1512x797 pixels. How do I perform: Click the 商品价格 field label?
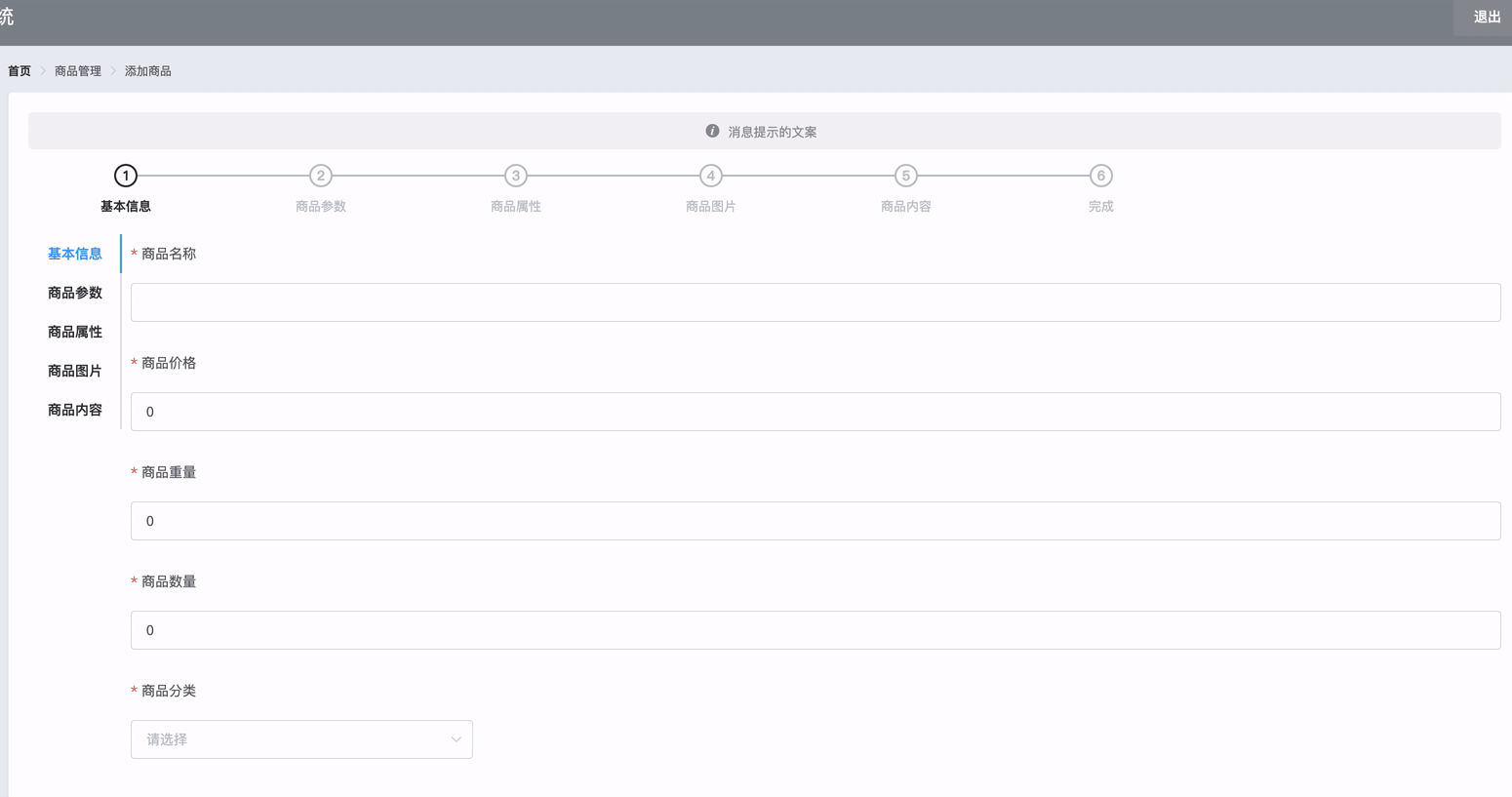(169, 363)
